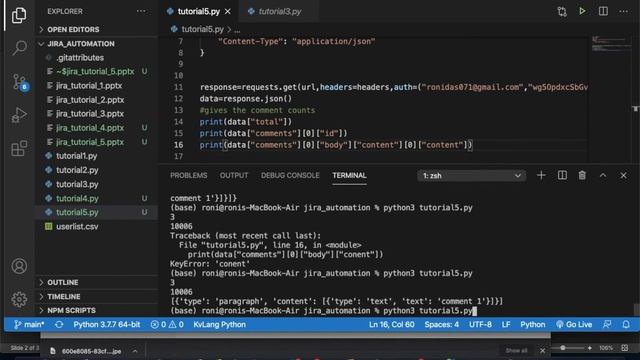Open changes compare icon in editor toolbar

coord(562,11)
